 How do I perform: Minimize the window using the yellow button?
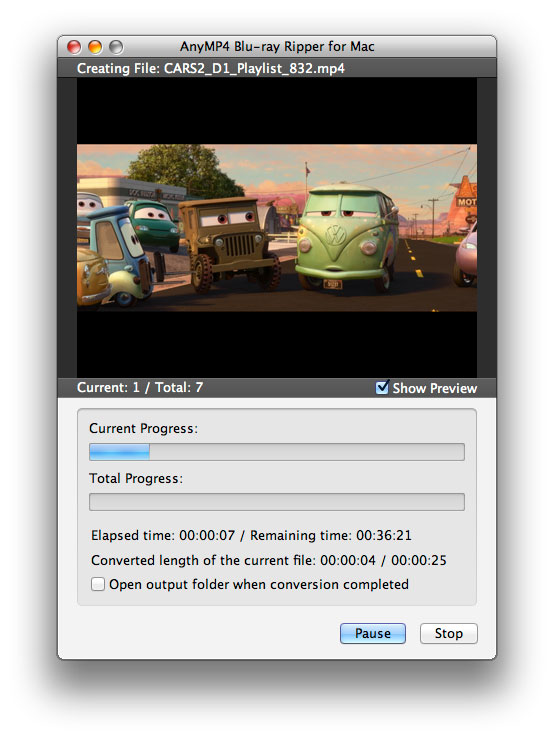pos(95,47)
